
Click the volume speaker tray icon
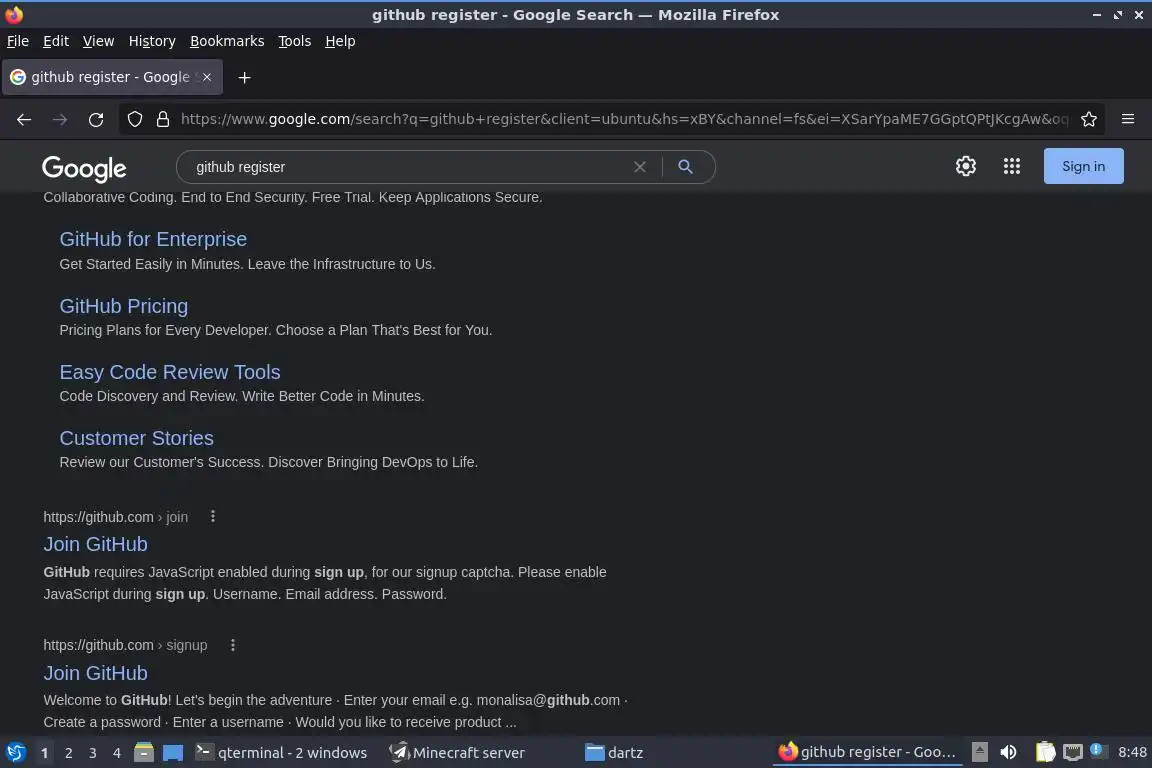(x=1009, y=752)
